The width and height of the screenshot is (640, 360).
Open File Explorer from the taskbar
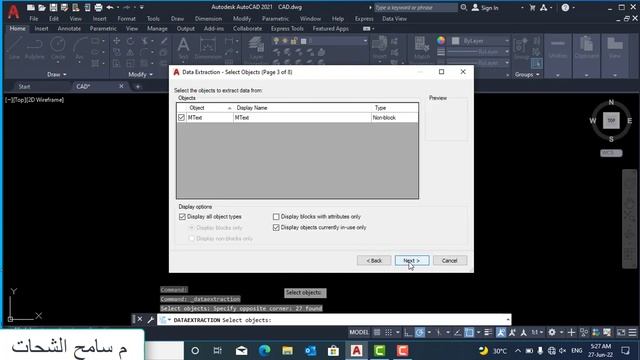click(x=287, y=351)
